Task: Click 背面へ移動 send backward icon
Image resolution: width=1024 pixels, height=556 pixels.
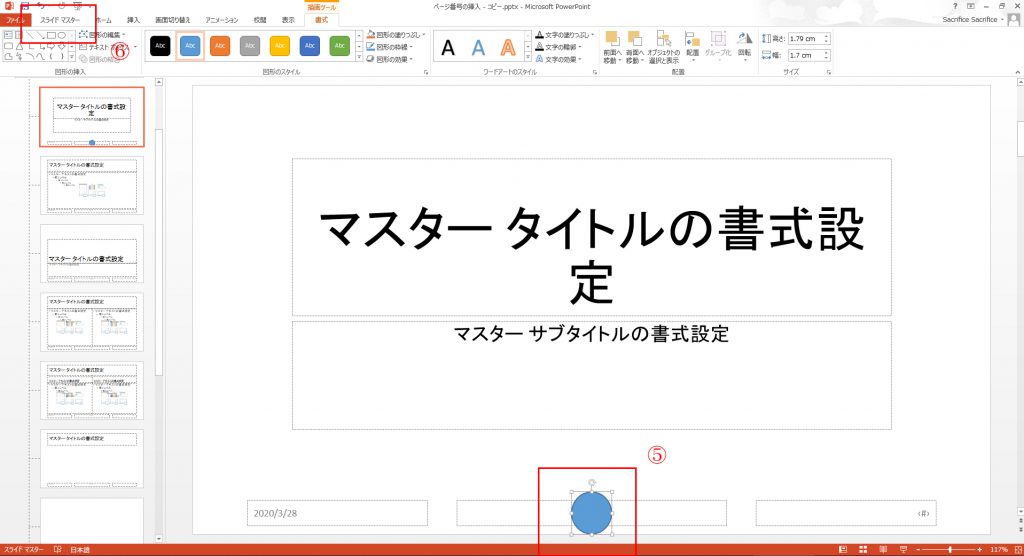Action: point(634,46)
